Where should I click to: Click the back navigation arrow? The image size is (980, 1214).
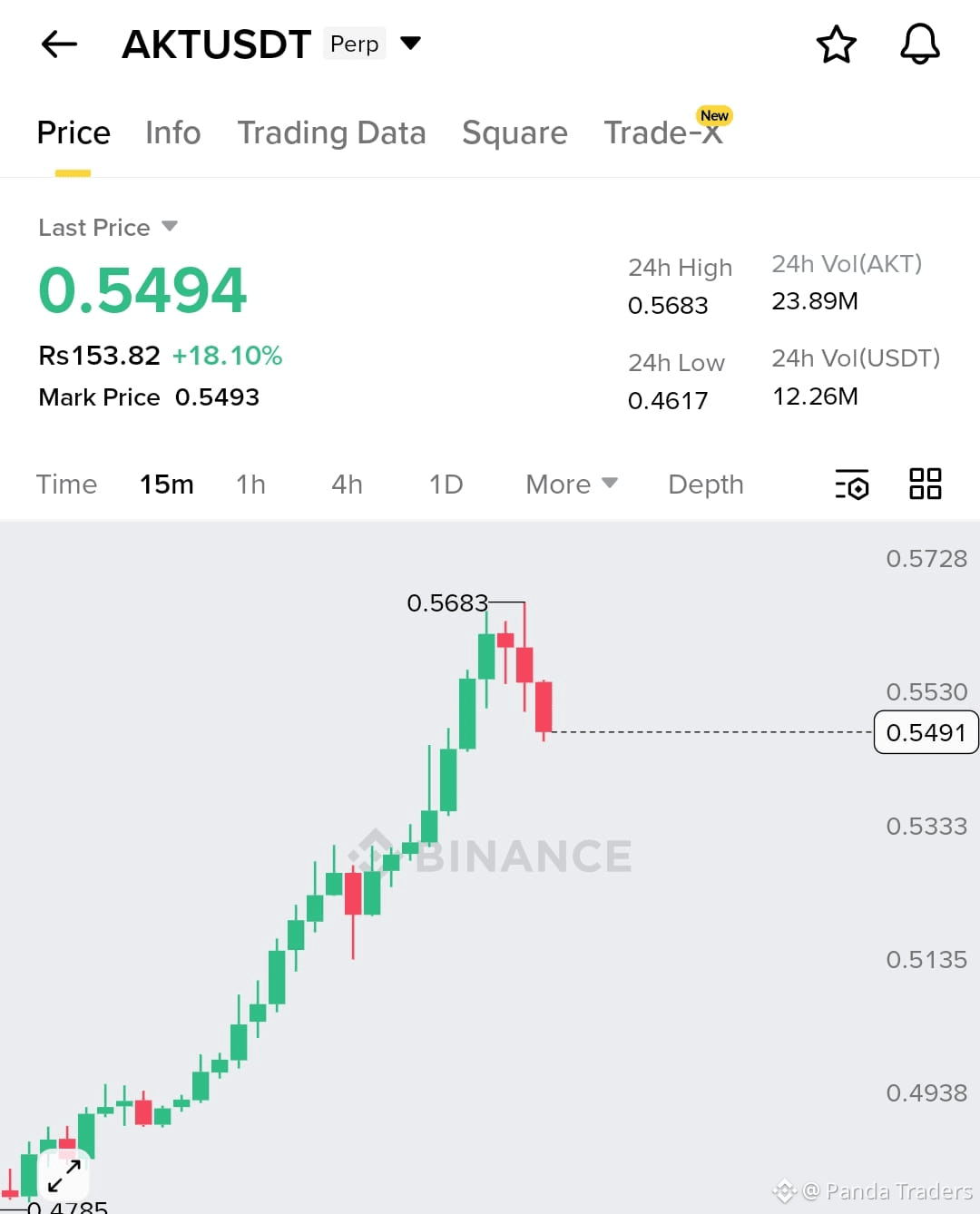tap(58, 44)
